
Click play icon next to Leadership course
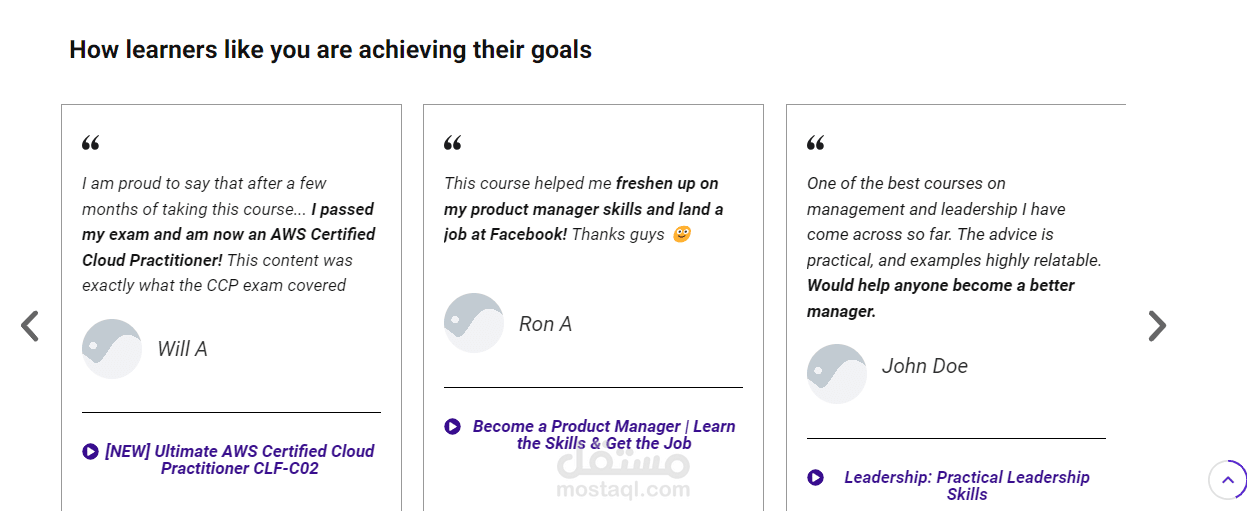815,478
